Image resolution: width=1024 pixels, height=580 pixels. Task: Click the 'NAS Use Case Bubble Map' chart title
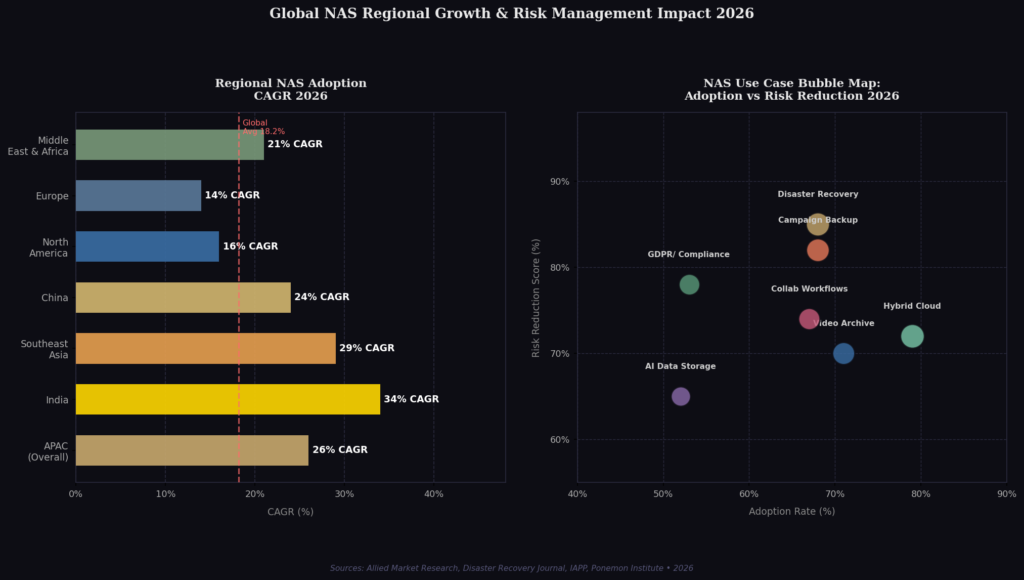pos(792,89)
